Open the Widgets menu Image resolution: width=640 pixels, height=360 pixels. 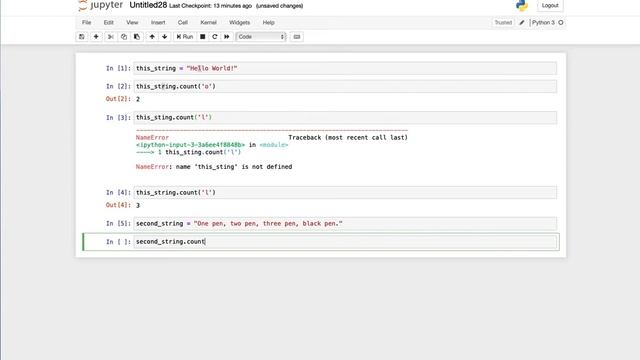coord(240,22)
